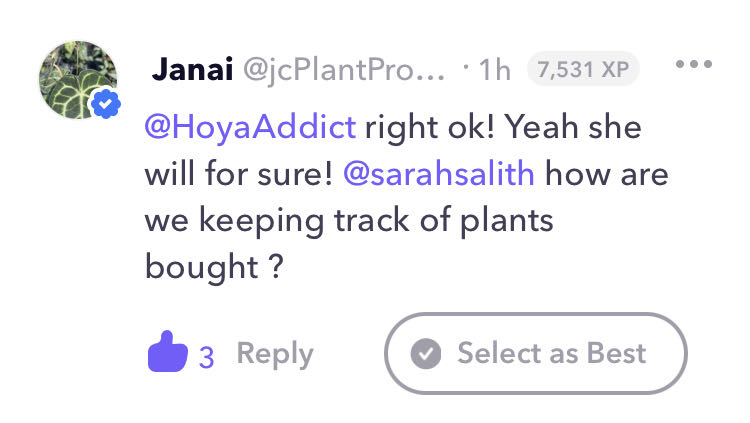The height and width of the screenshot is (423, 750).
Task: Open the @sarahsalith mention
Action: (x=438, y=174)
